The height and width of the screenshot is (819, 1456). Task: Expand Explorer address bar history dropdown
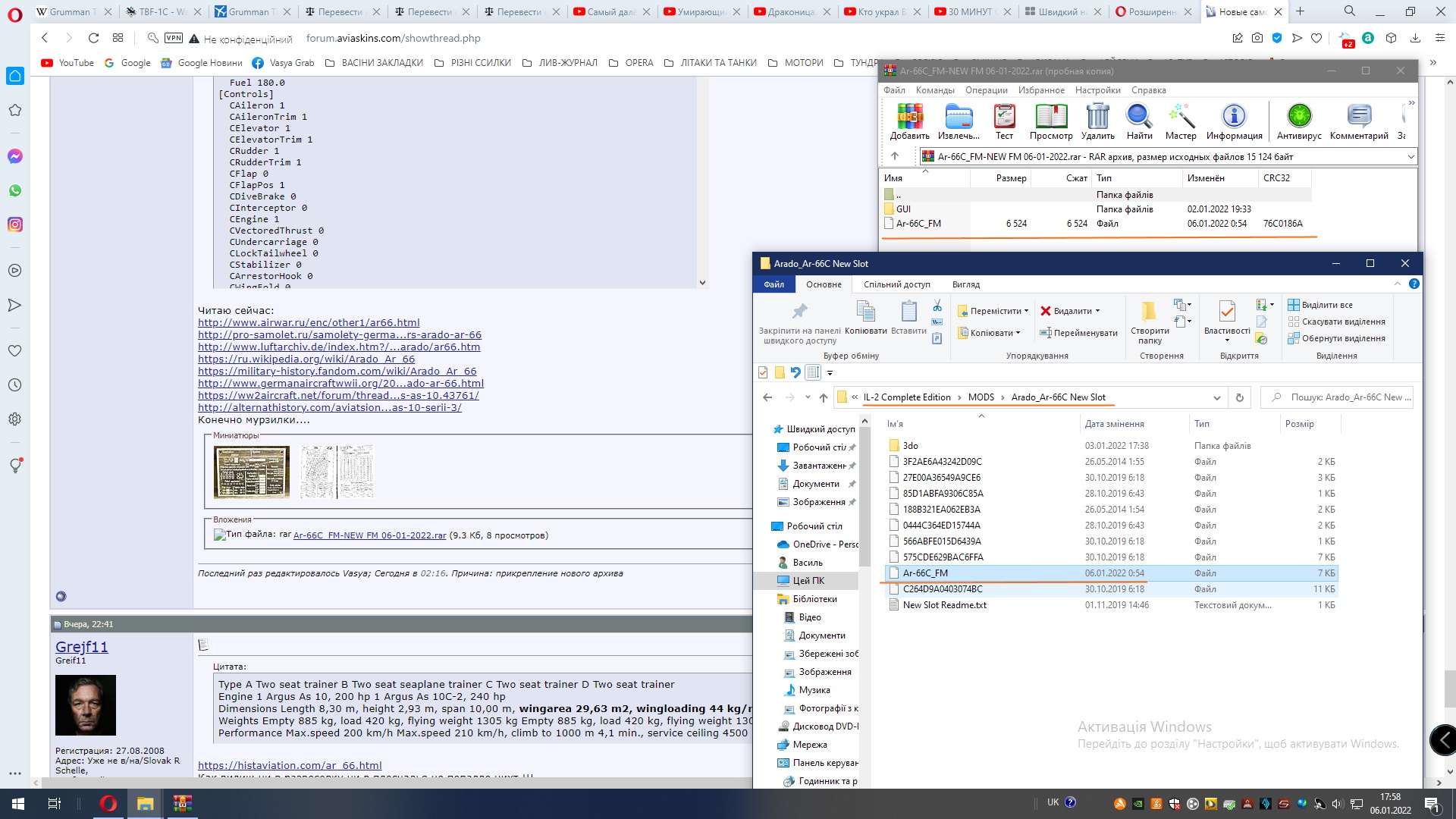[x=1216, y=397]
